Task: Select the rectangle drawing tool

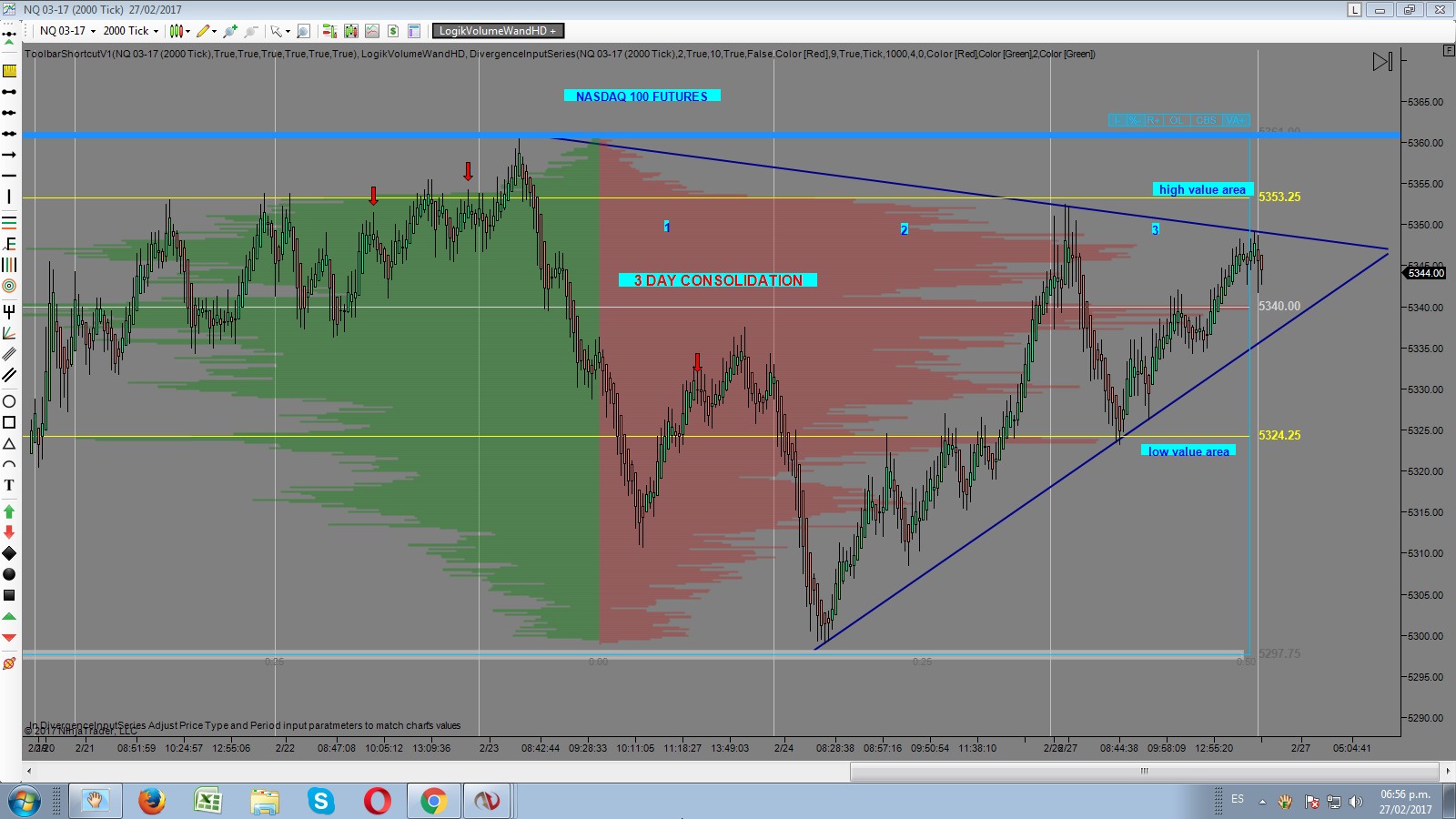Action: 9,422
